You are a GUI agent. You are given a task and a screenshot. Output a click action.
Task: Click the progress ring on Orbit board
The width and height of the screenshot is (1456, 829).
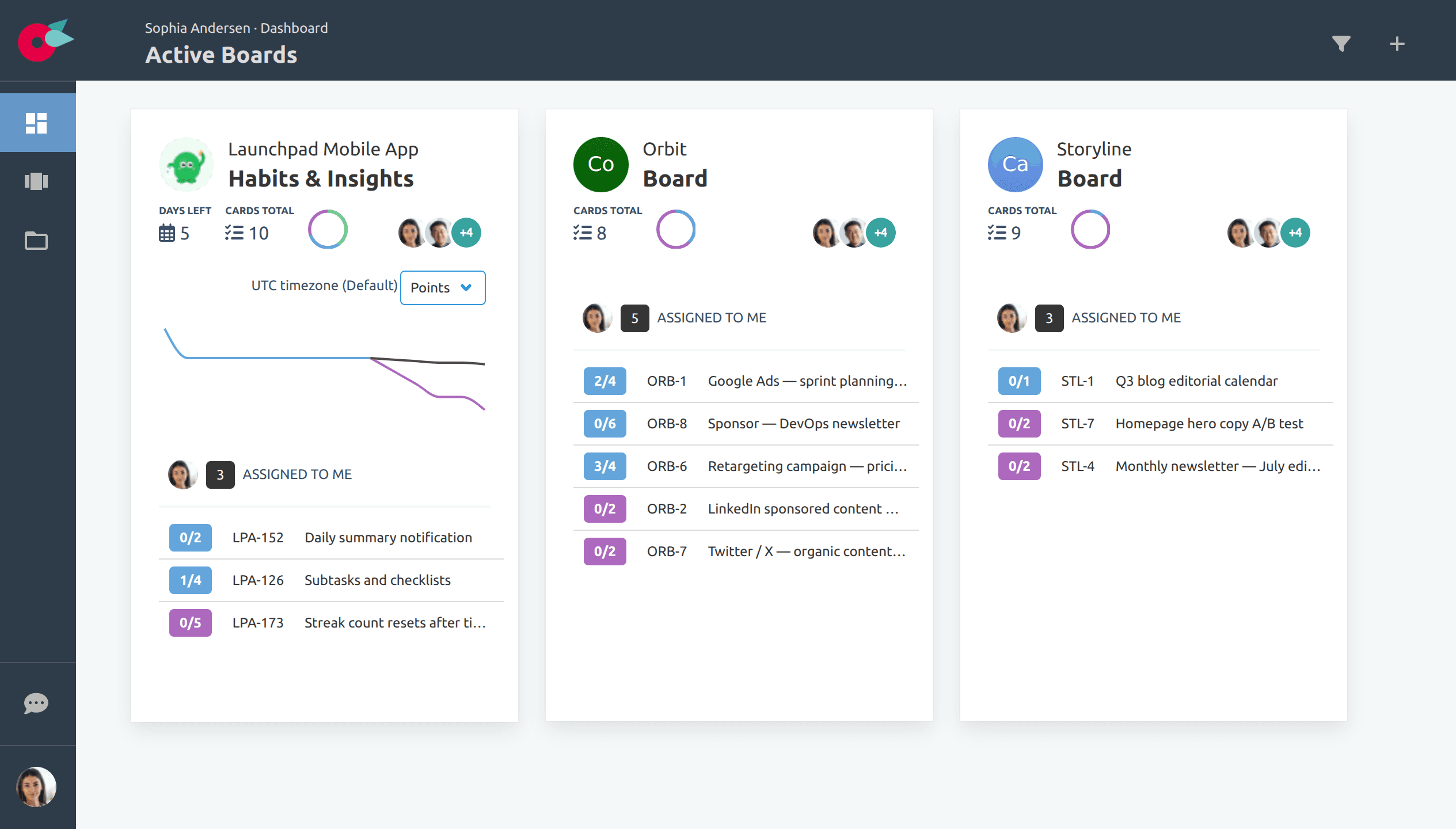[x=676, y=229]
